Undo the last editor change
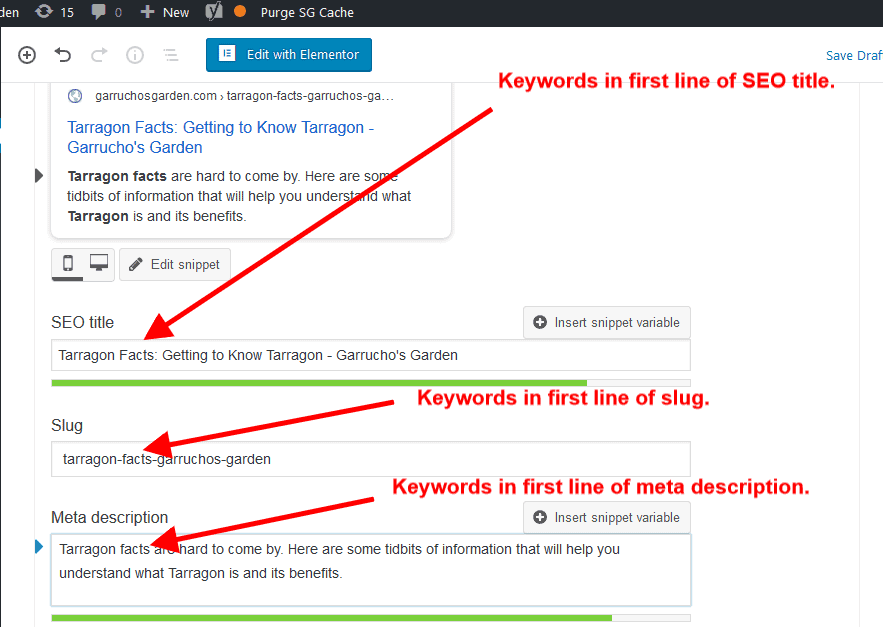Viewport: 883px width, 627px height. [63, 55]
